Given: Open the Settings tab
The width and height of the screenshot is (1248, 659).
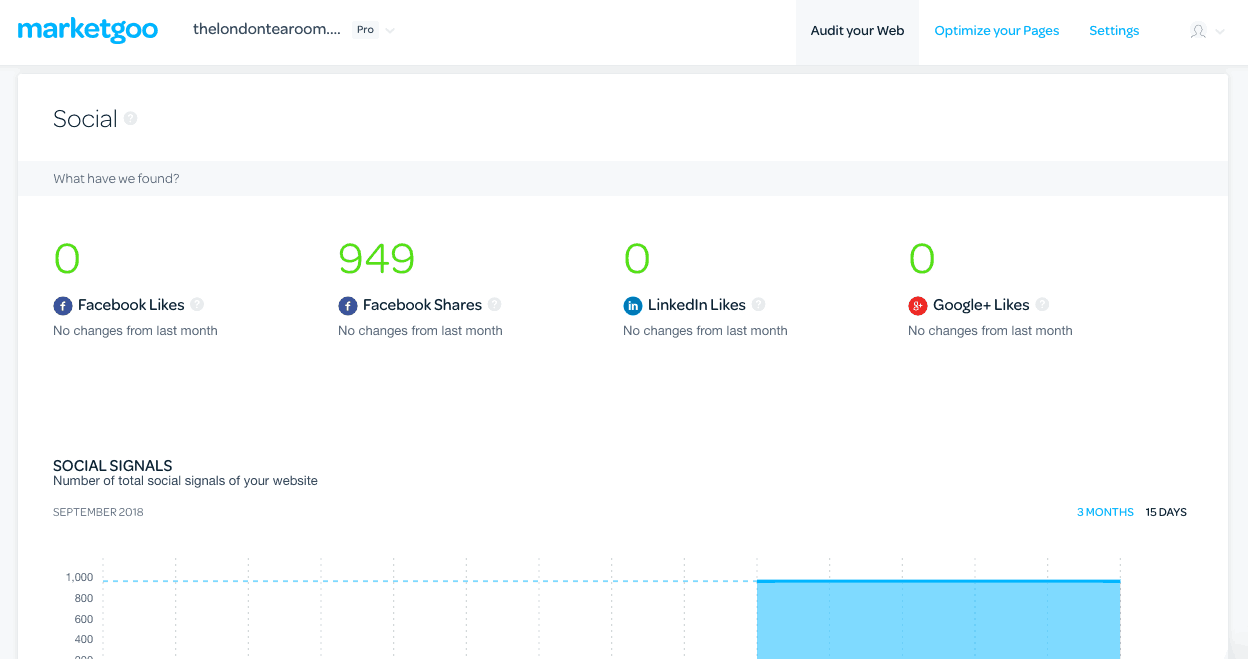Looking at the screenshot, I should coord(1114,31).
